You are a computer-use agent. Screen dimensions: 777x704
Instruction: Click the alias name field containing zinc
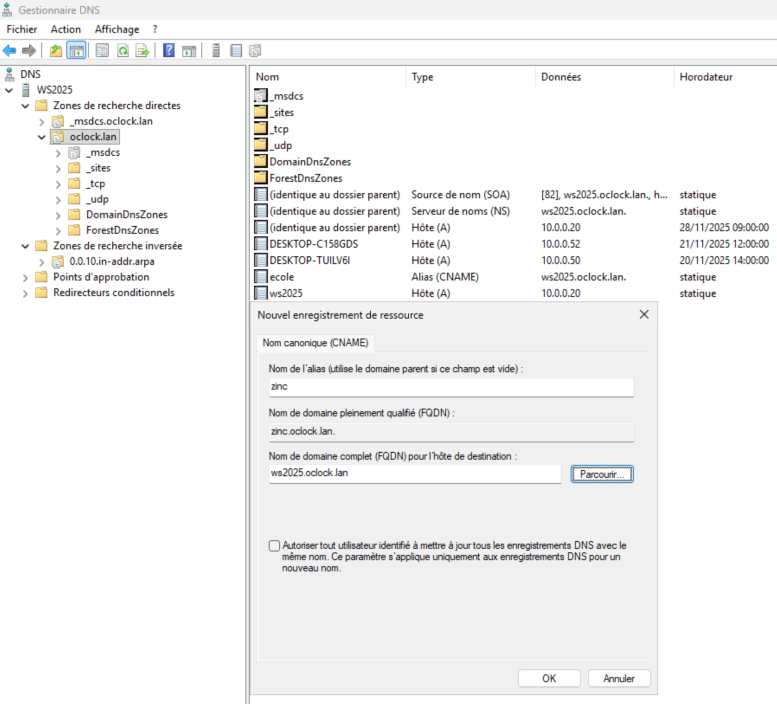click(x=449, y=387)
